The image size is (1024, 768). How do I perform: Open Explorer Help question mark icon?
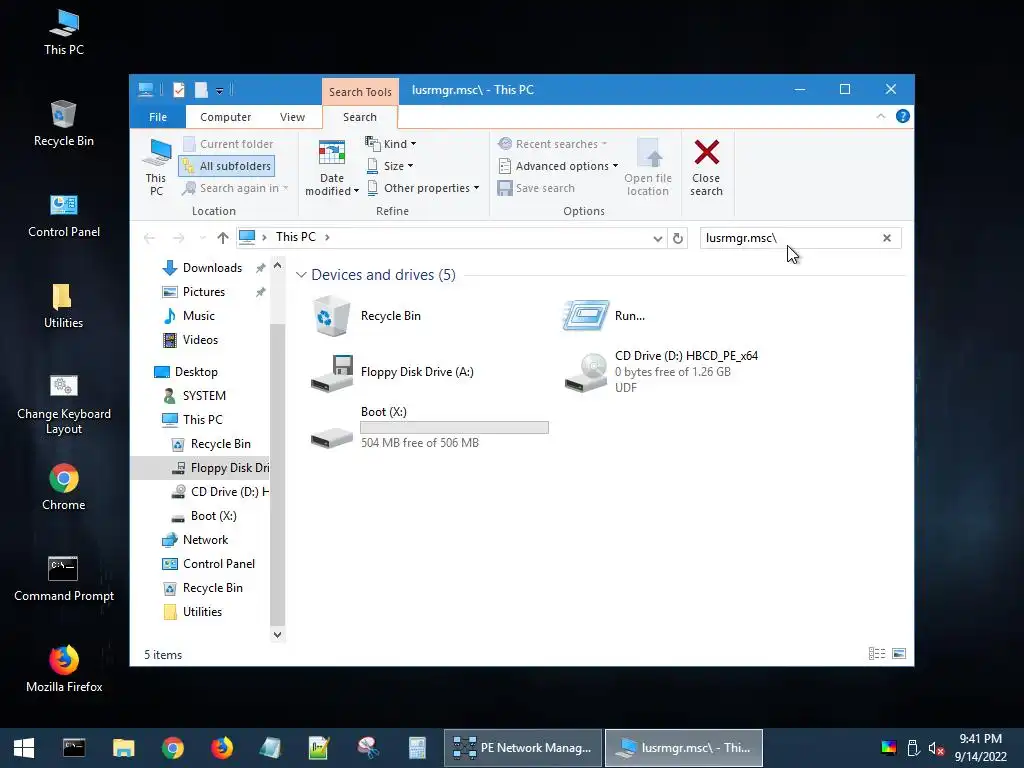(903, 116)
